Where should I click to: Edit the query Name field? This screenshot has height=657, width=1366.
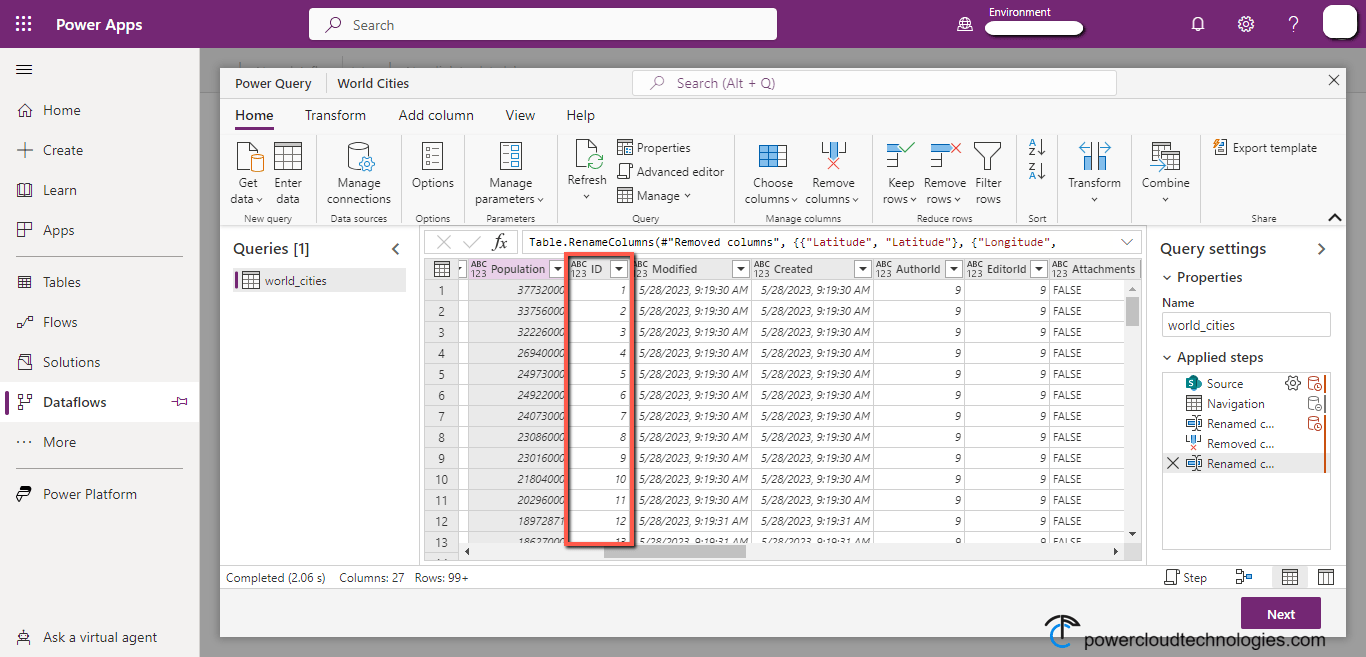pos(1246,325)
